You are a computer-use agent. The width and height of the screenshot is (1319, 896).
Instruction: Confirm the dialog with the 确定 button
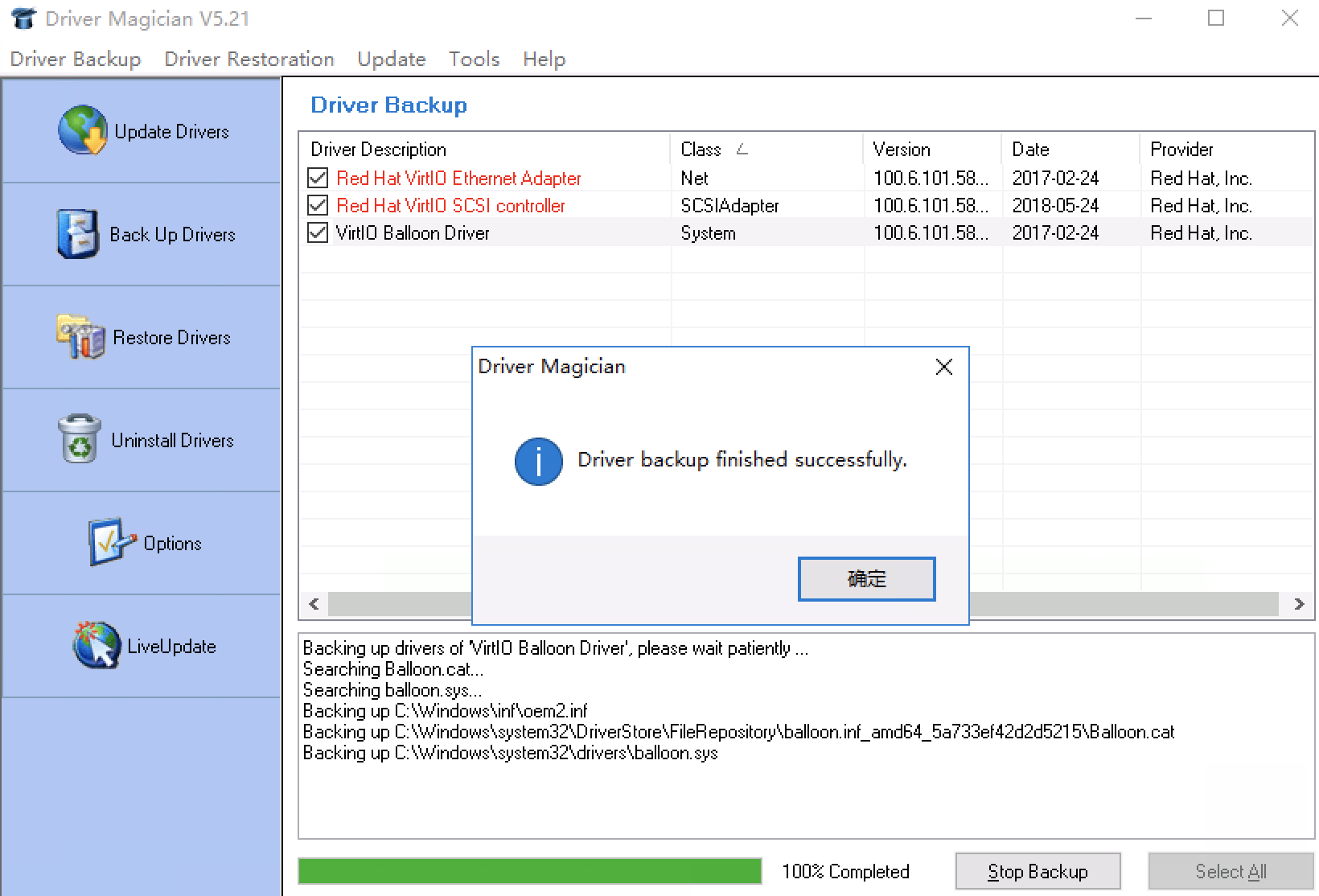point(866,578)
